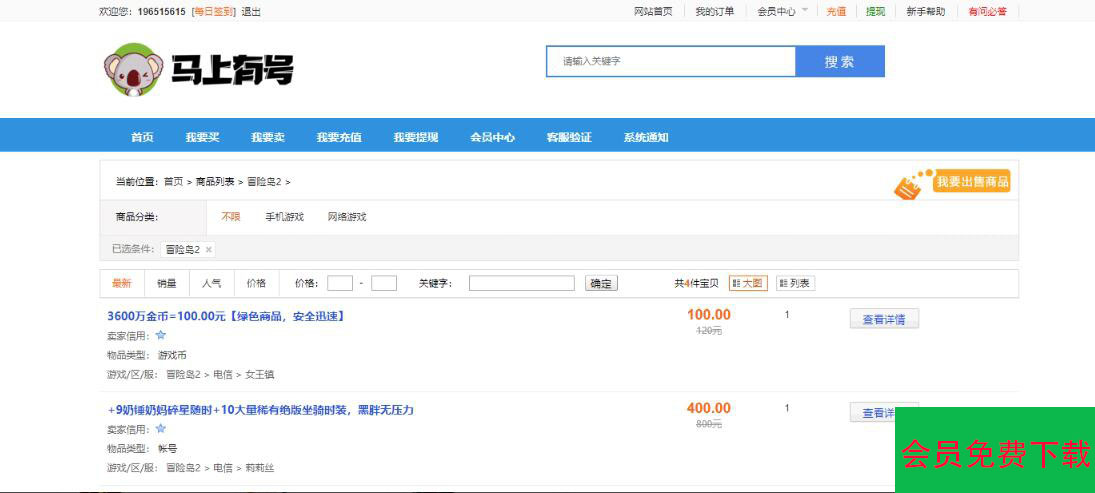Click seller credit star of second listing

(161, 428)
